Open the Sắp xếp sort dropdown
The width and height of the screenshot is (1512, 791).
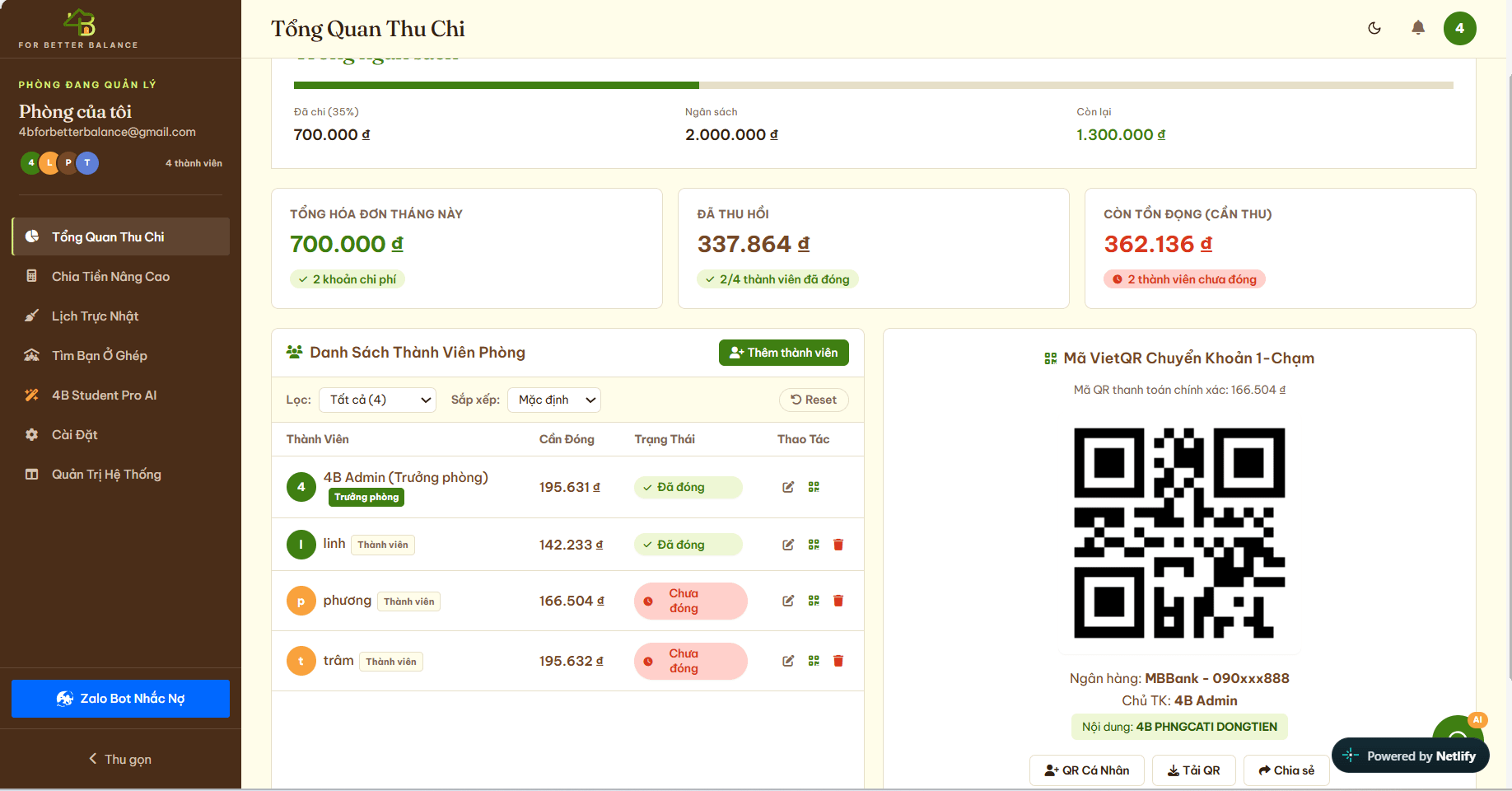(554, 400)
